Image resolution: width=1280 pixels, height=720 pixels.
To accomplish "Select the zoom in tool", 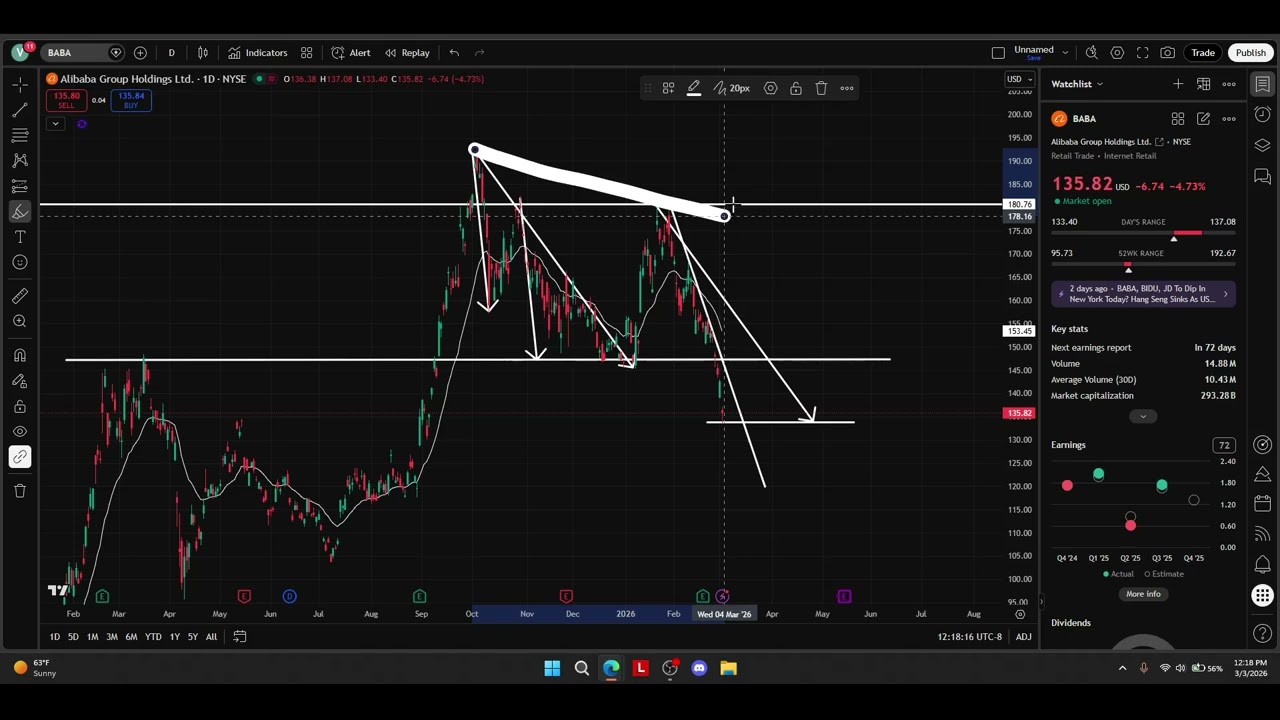I will (19, 321).
